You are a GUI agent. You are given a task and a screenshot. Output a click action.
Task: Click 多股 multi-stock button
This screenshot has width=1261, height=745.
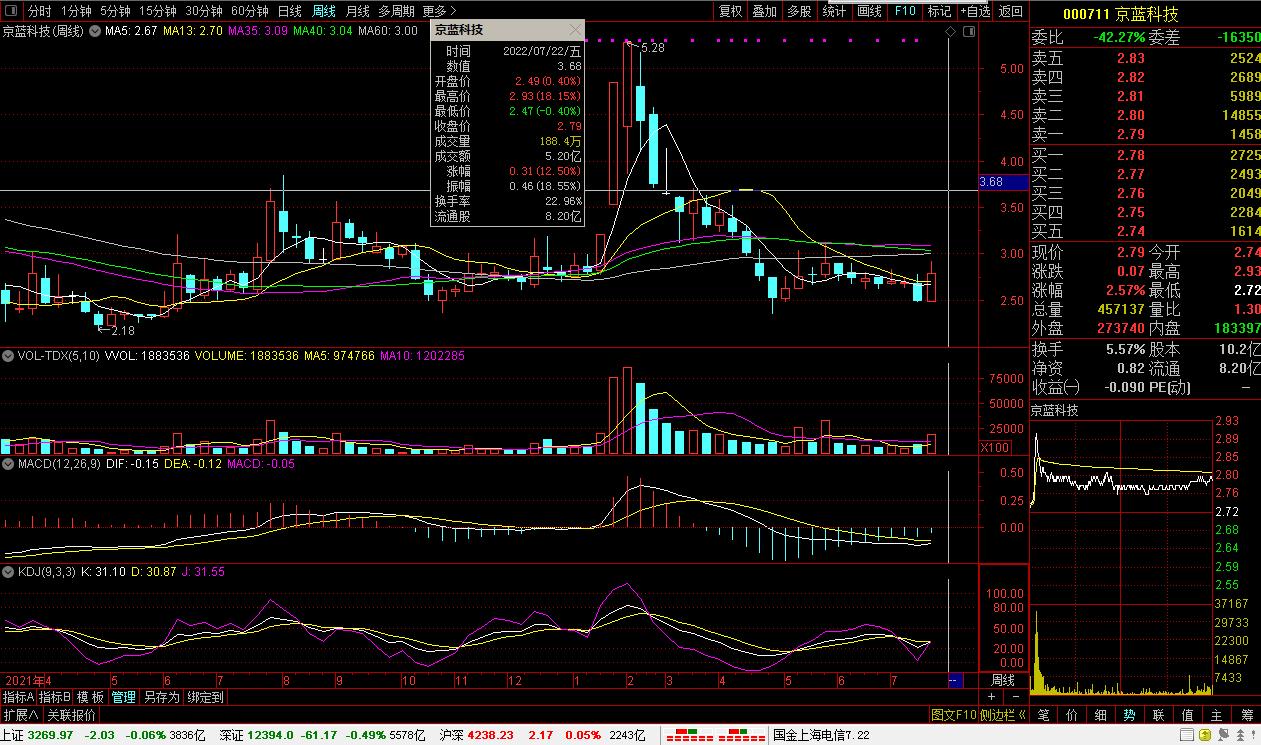coord(799,11)
